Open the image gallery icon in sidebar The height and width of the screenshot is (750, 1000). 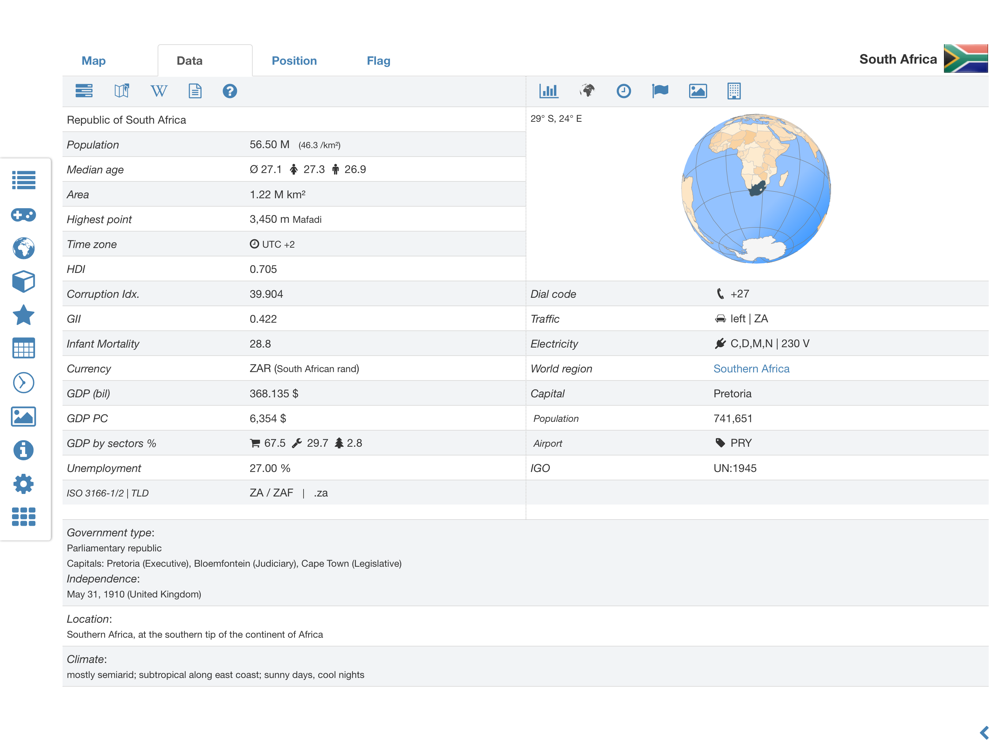pos(24,416)
